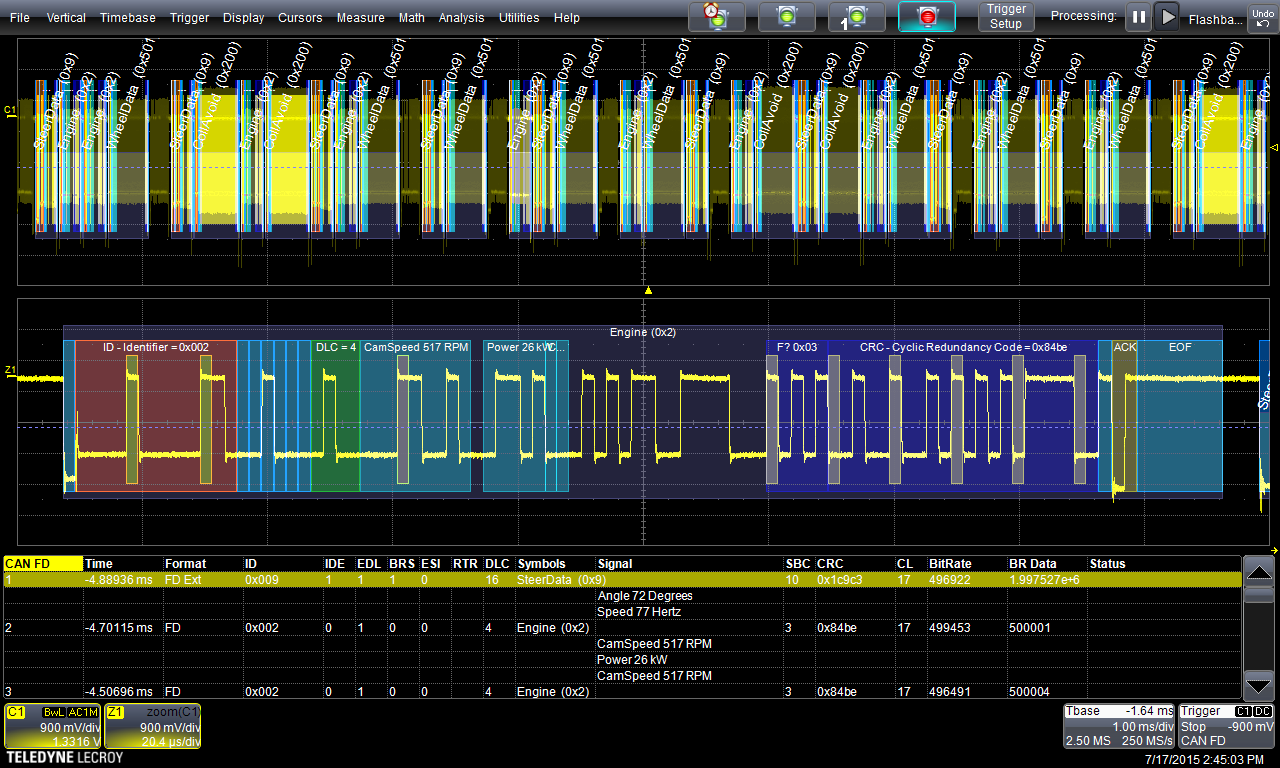This screenshot has width=1280, height=768.
Task: Open the Measure menu
Action: point(360,18)
